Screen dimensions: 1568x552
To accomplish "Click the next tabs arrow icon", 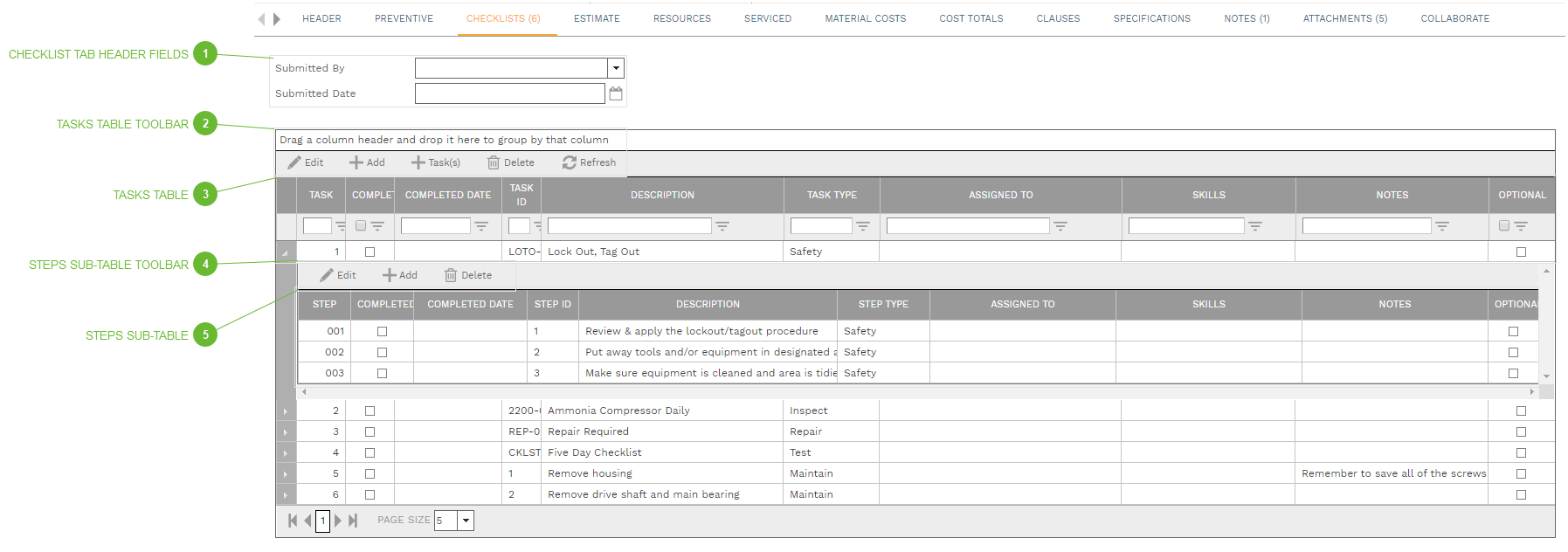I will pos(277,18).
